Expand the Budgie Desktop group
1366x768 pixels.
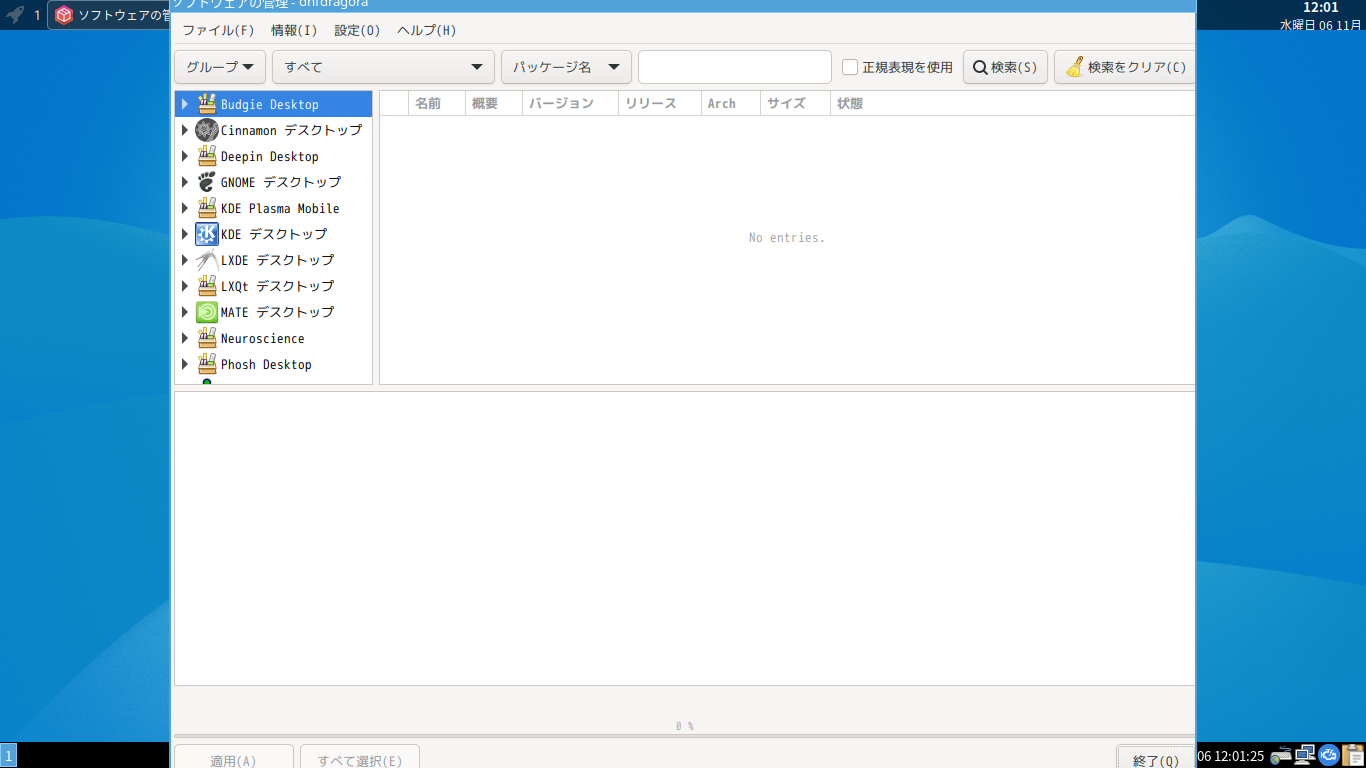pyautogui.click(x=185, y=104)
